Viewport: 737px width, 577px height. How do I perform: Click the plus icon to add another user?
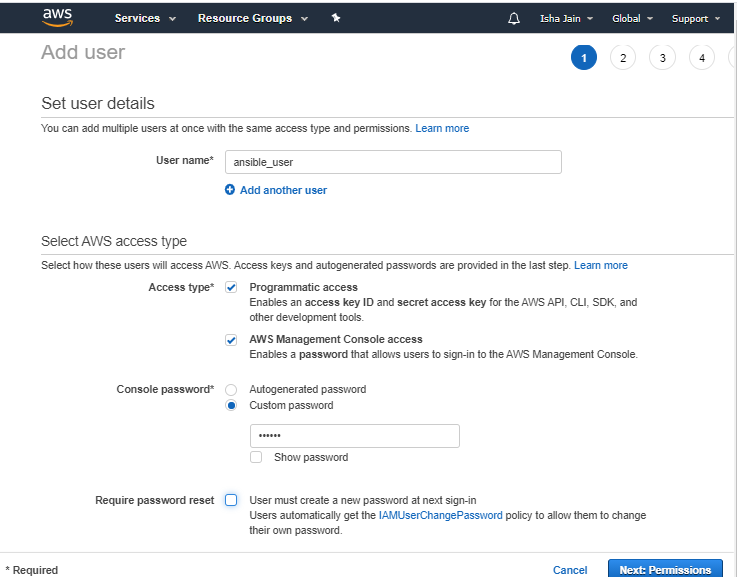(229, 189)
